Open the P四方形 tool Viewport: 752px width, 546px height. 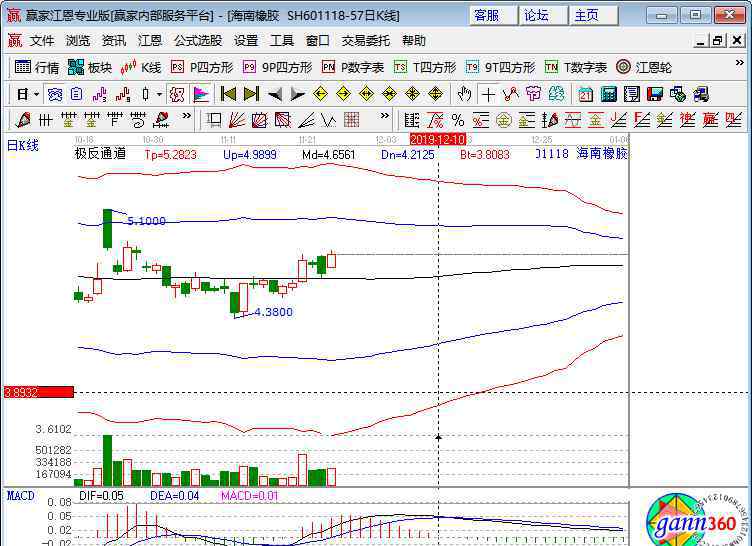tap(202, 68)
